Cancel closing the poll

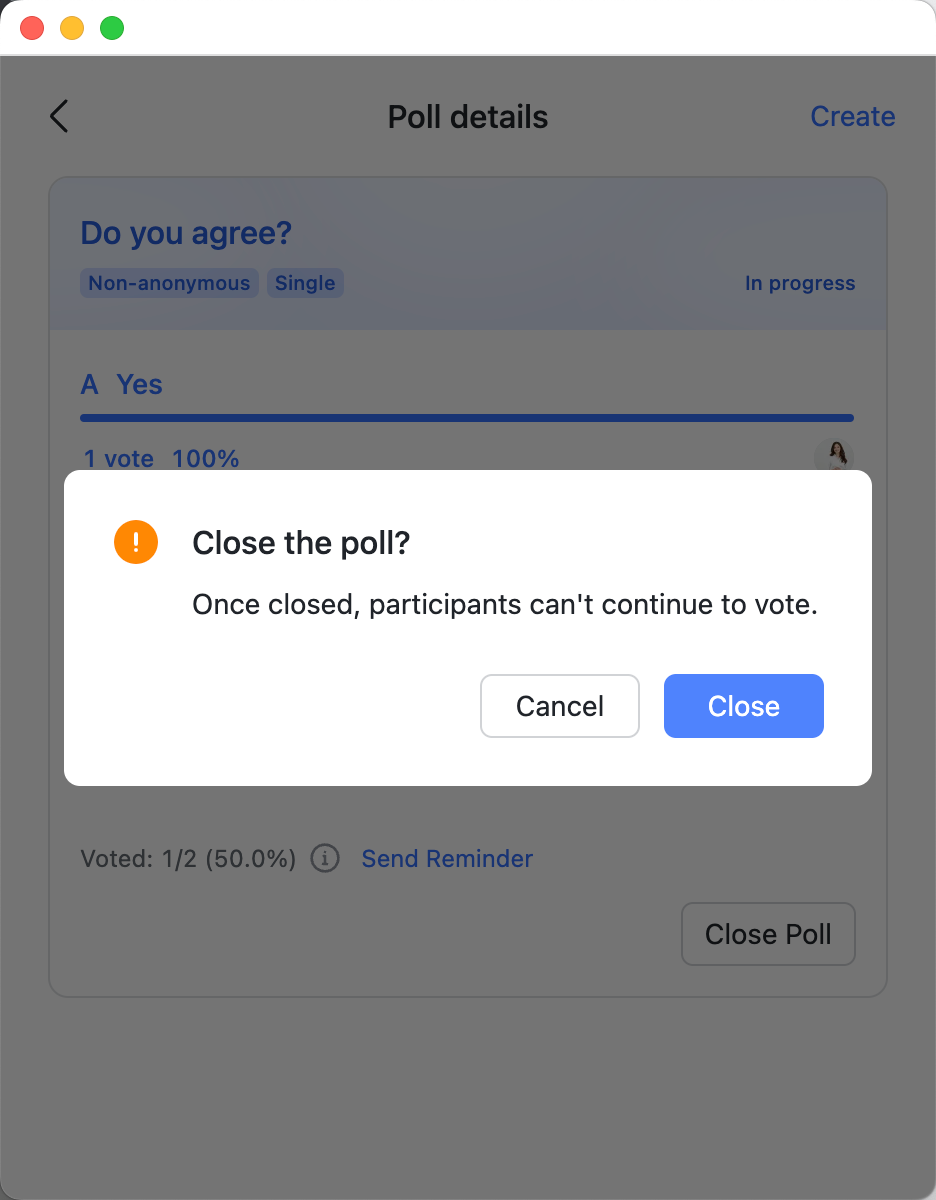559,706
